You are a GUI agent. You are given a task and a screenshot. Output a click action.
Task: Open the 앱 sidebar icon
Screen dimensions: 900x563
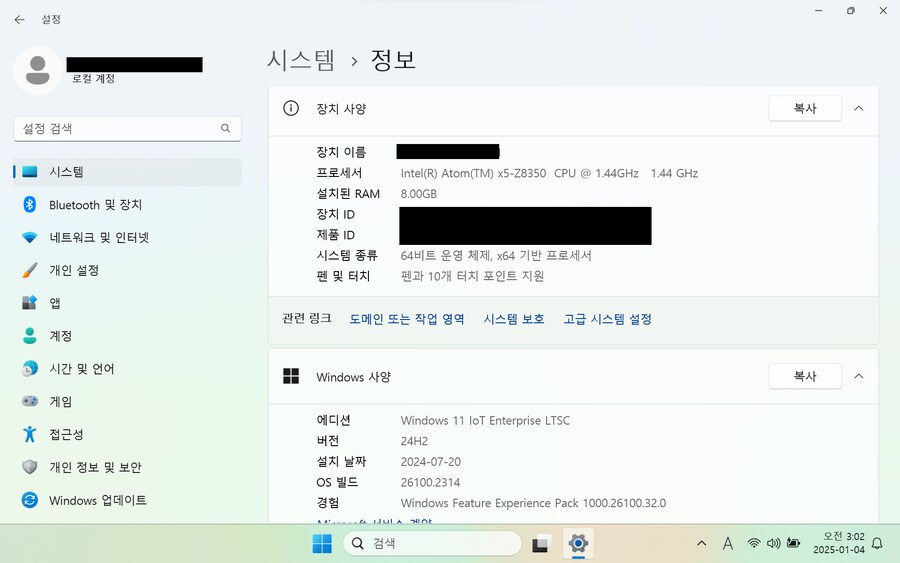pos(30,303)
